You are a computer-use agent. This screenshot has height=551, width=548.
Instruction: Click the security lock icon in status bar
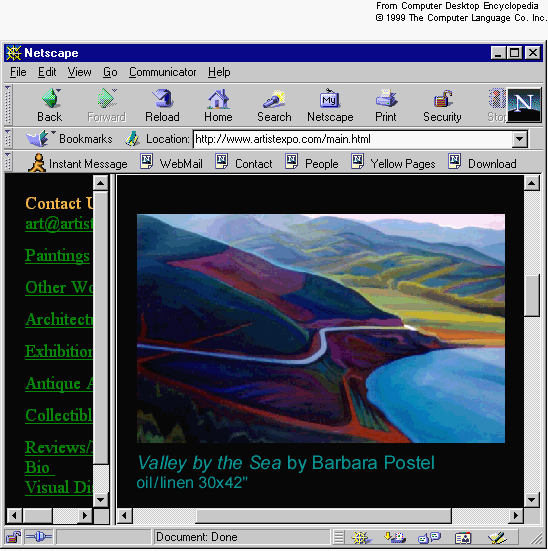click(x=13, y=537)
